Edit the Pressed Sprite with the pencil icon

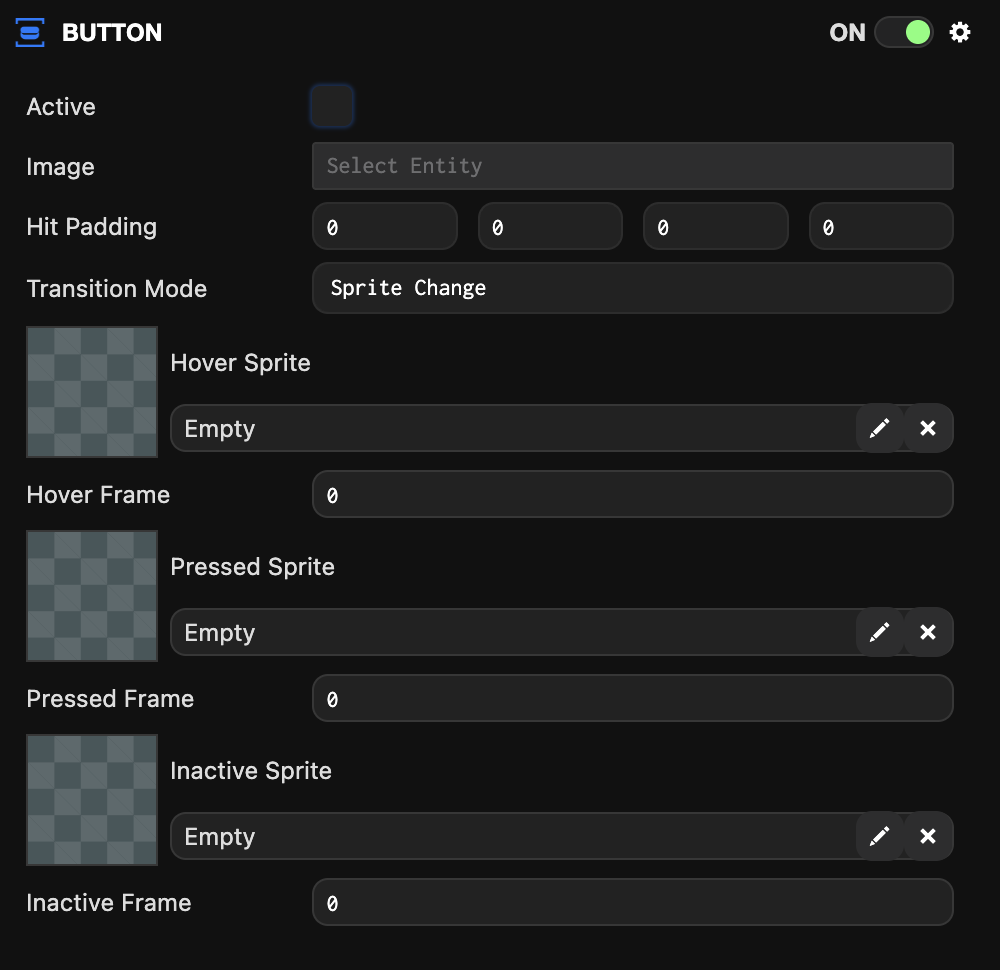tap(880, 632)
